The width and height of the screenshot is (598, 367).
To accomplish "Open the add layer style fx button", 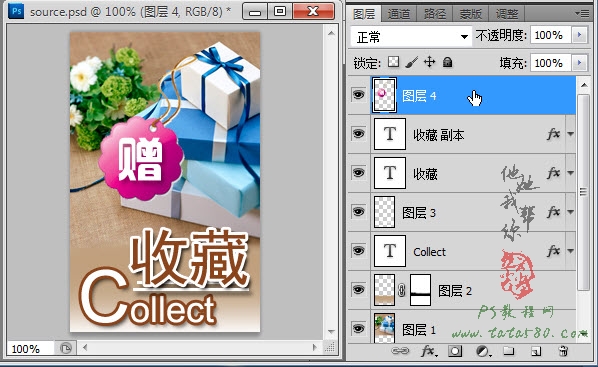I will tap(429, 351).
